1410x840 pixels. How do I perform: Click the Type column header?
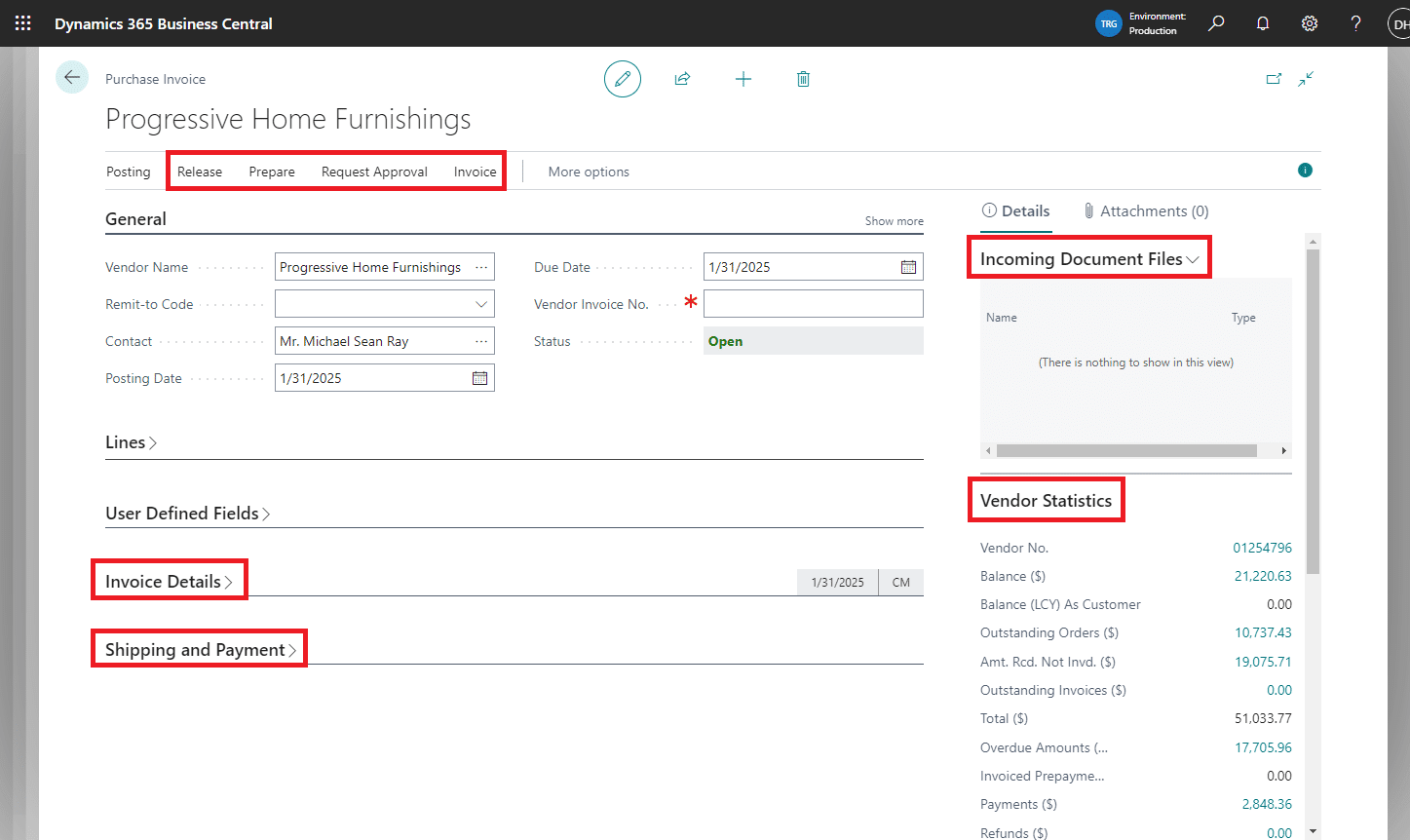click(x=1243, y=318)
